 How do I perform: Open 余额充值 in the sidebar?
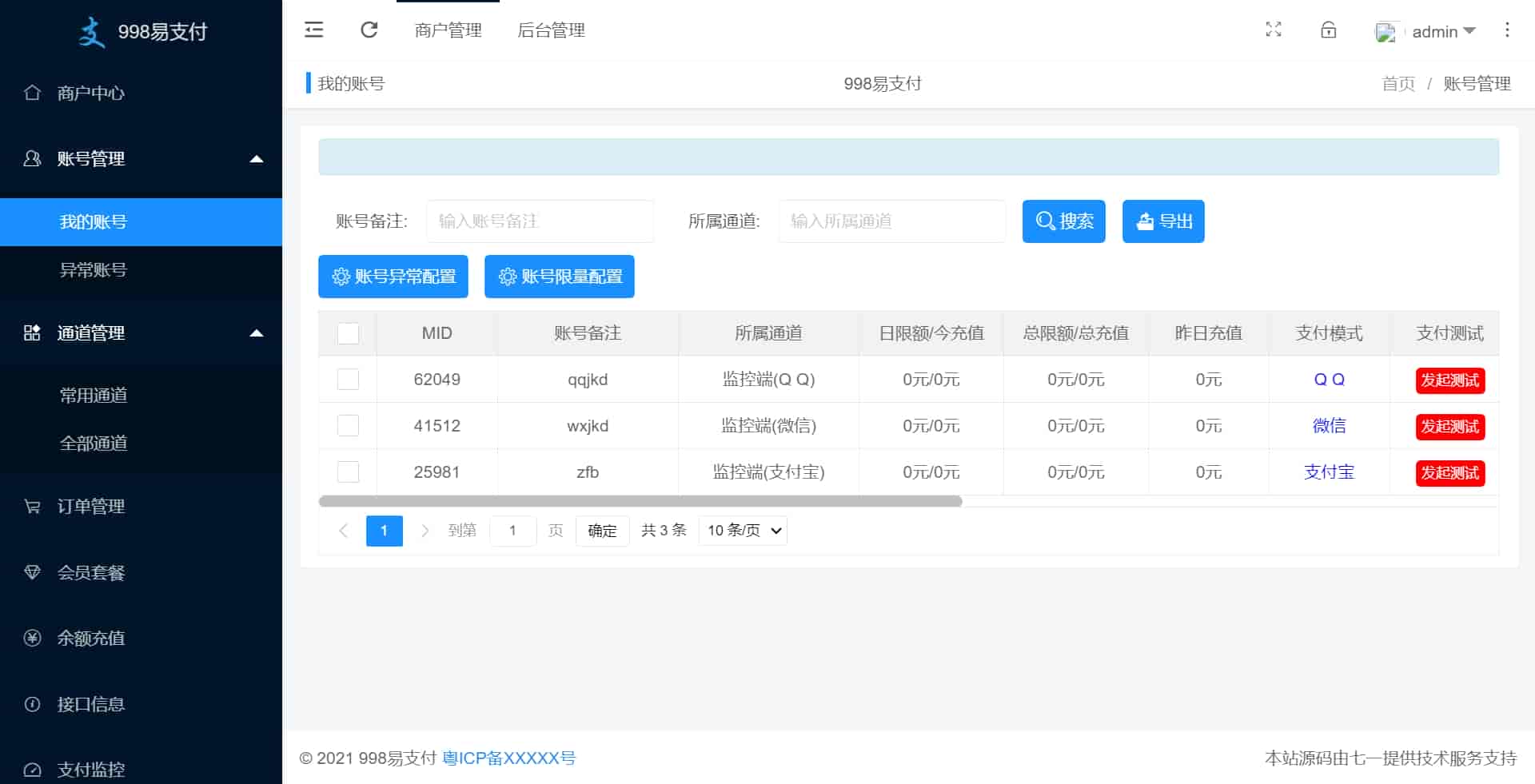(x=90, y=639)
